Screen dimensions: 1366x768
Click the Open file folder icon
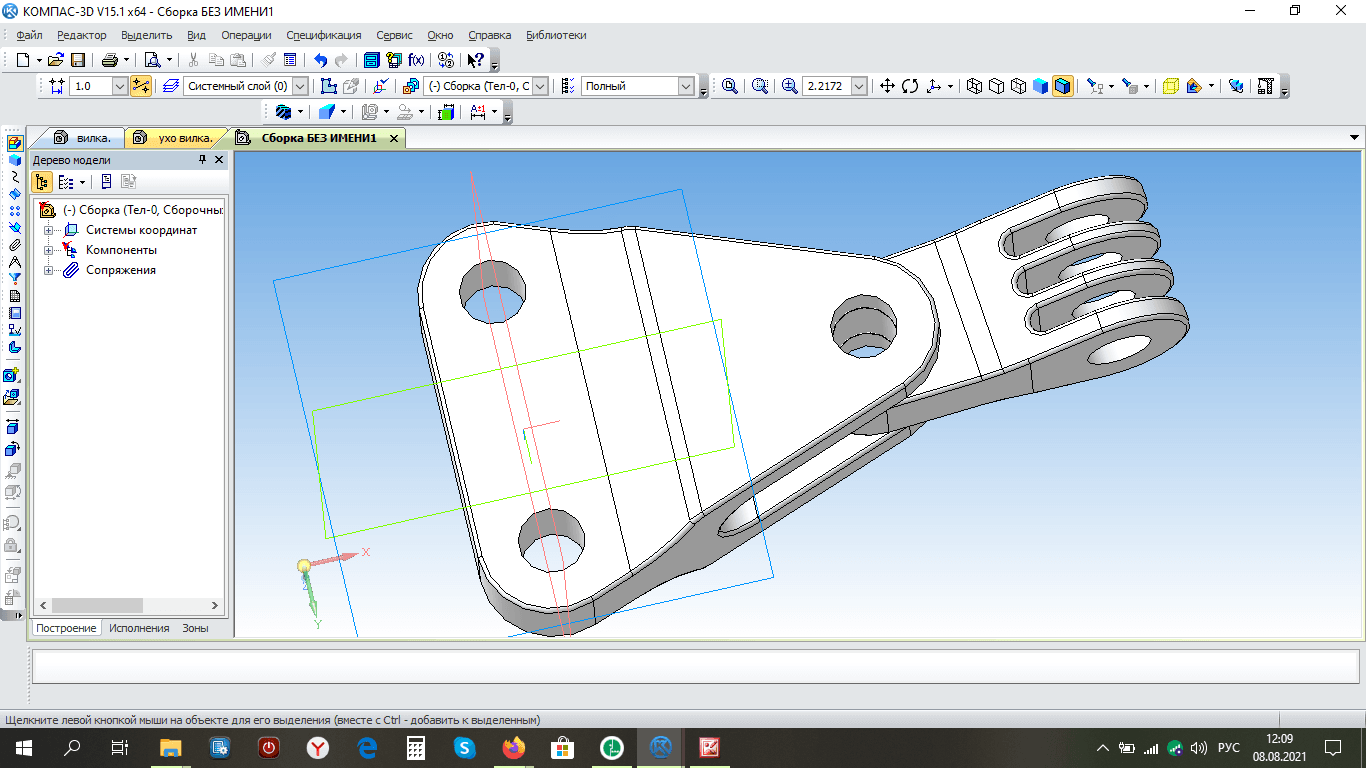(x=56, y=60)
